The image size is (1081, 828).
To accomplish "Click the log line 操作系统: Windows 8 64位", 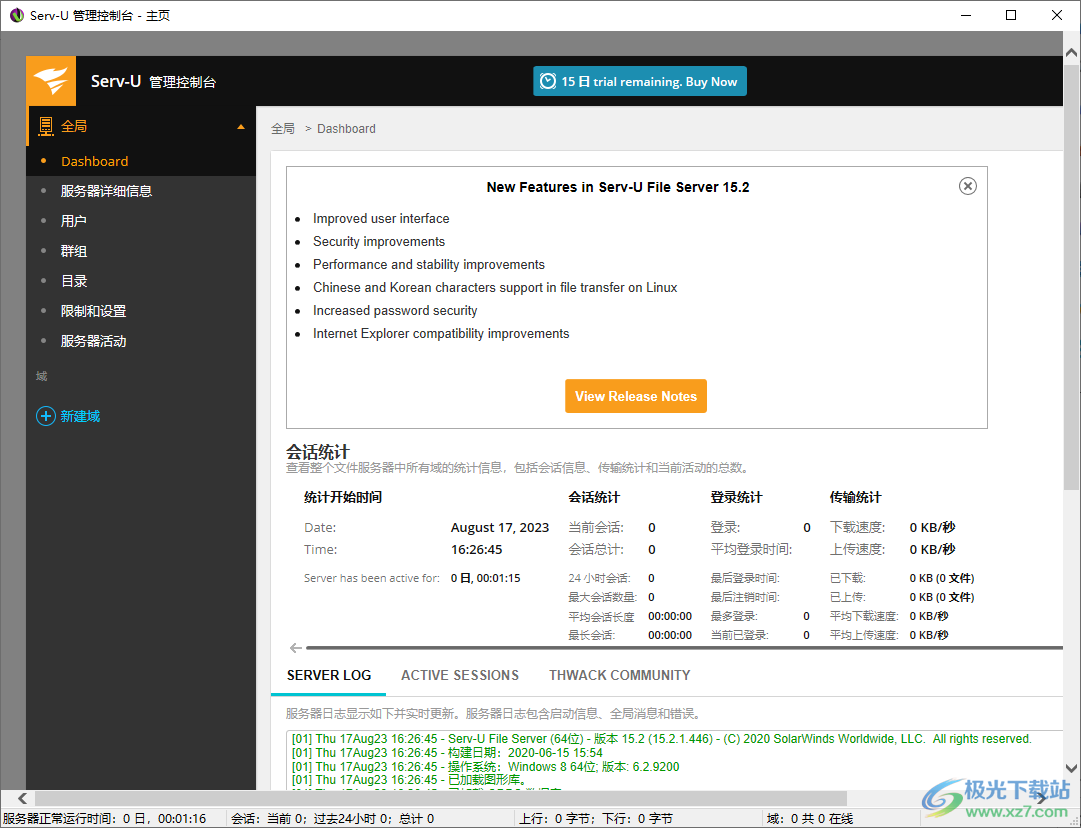I will tap(485, 767).
